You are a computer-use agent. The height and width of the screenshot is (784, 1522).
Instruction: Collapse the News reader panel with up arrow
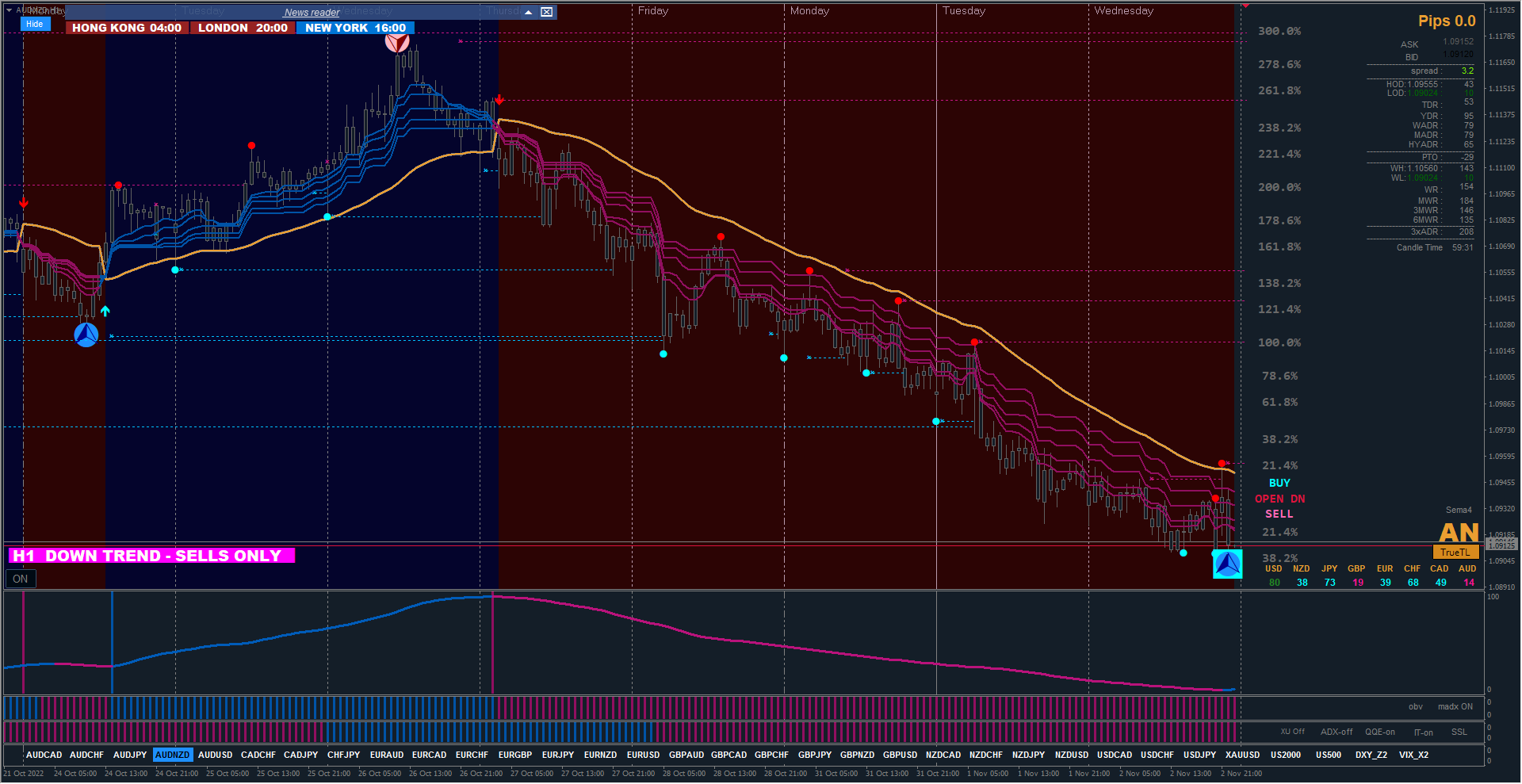[x=528, y=12]
